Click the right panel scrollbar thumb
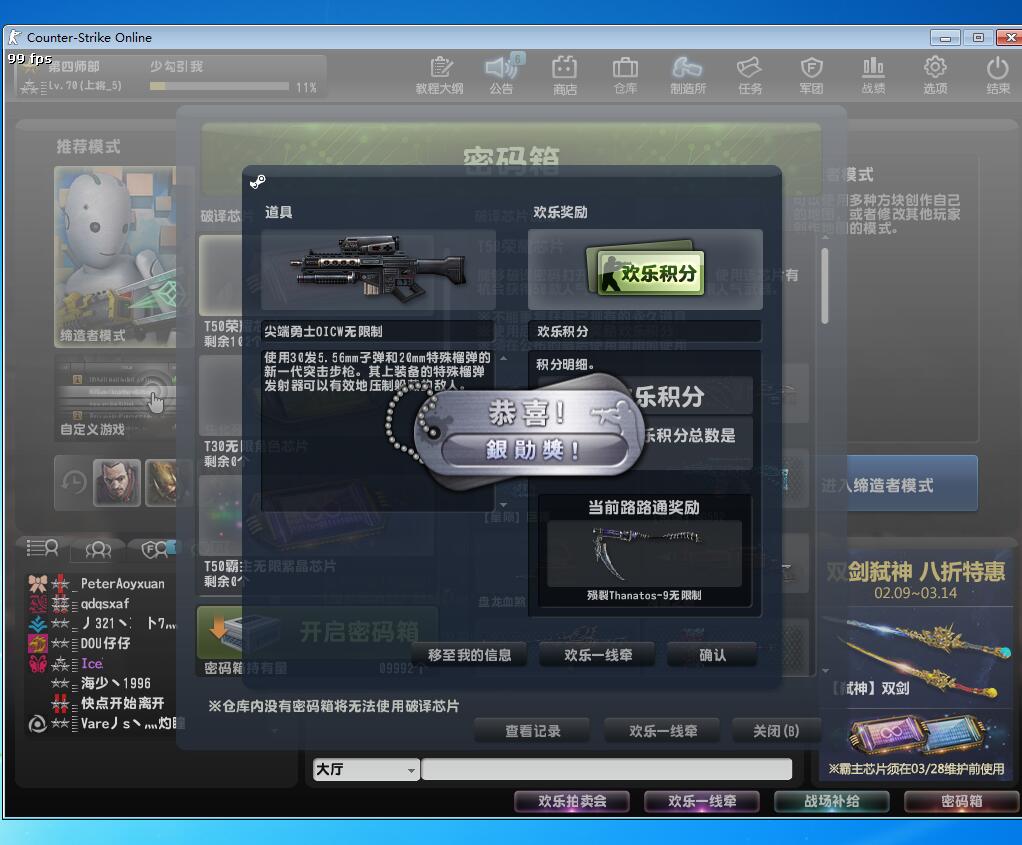This screenshot has height=845, width=1022. point(825,286)
